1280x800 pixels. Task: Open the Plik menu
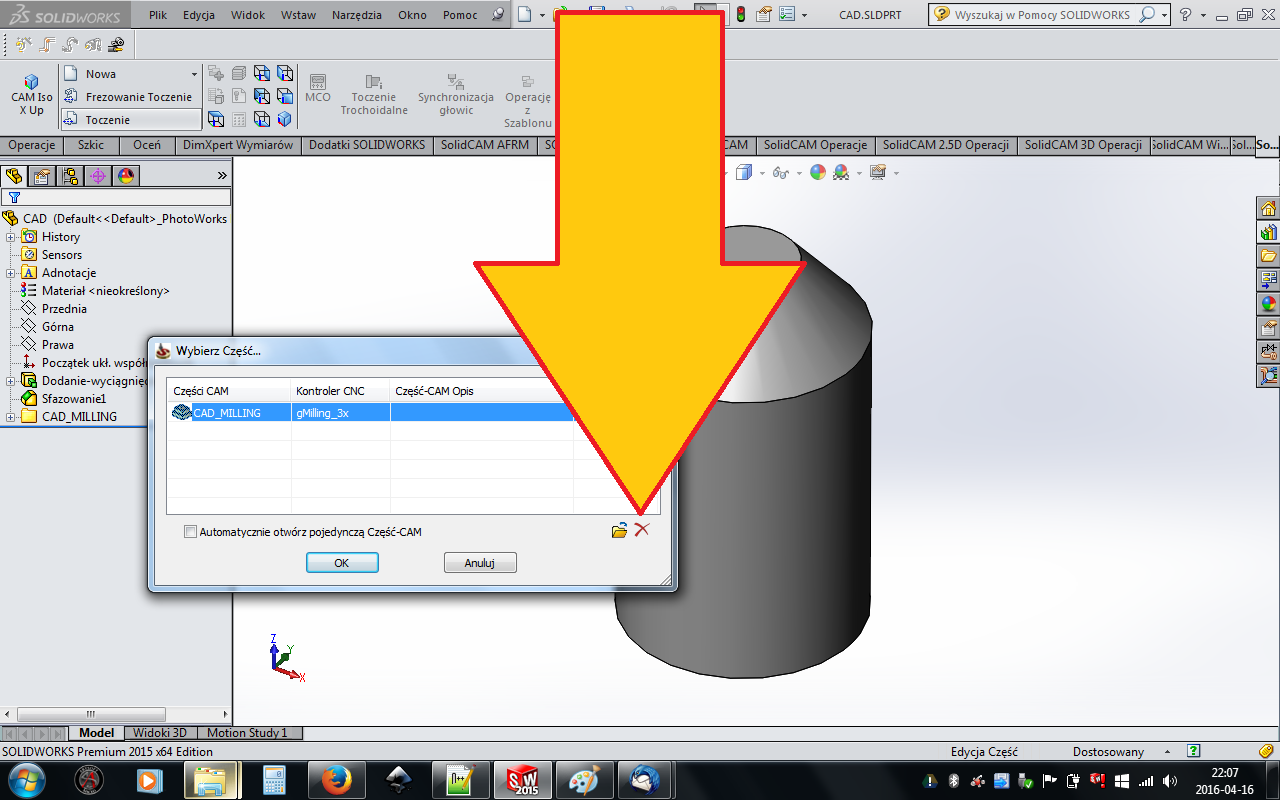158,15
